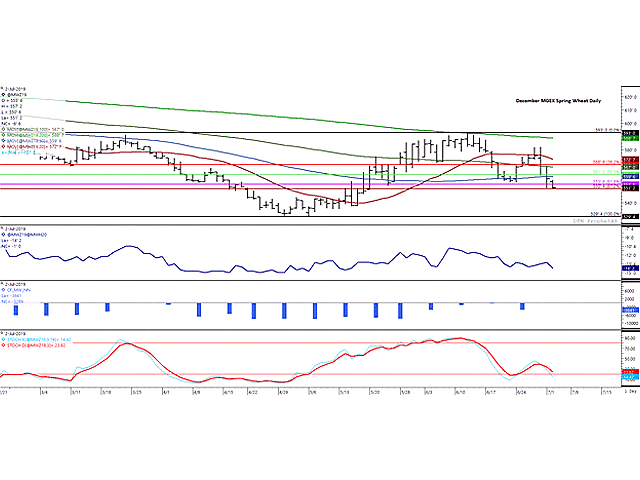
Task: Click the STOCH D legend text in stochastics pane
Action: coord(36,345)
